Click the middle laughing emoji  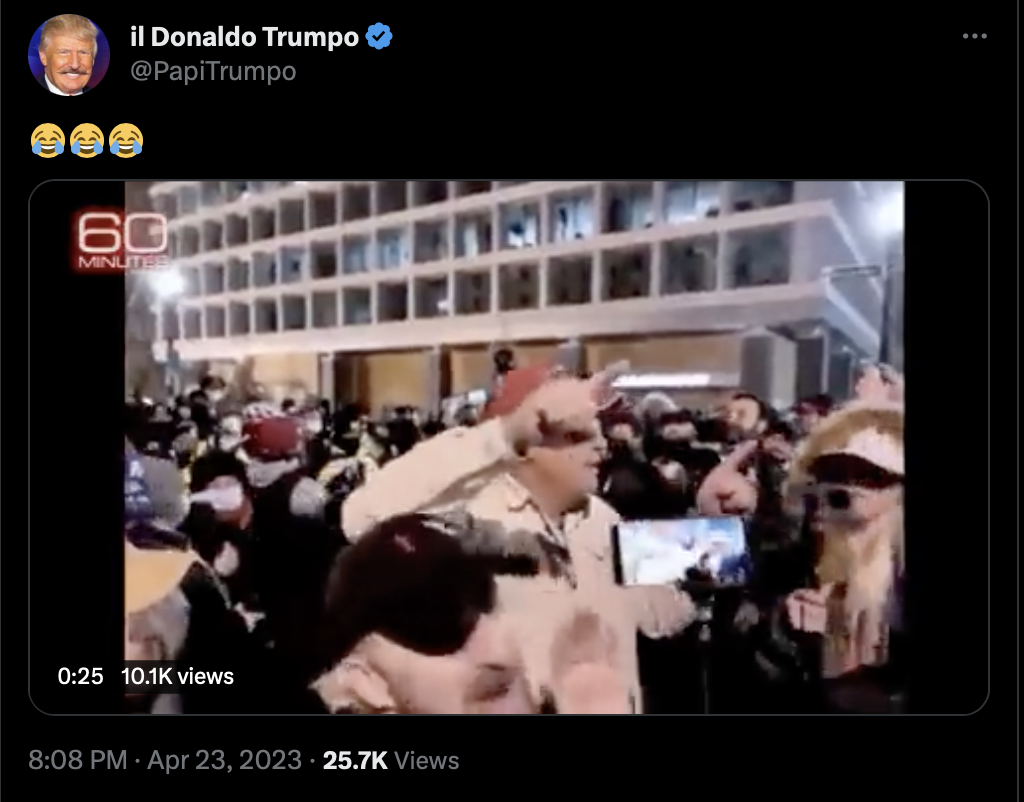[87, 140]
